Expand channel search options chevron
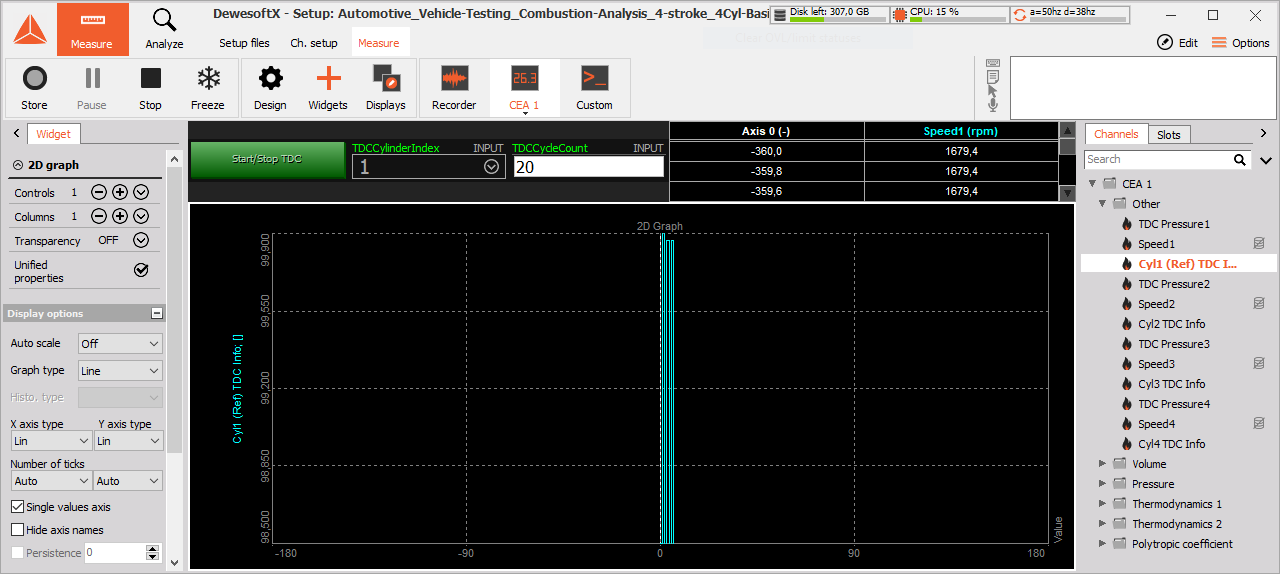The image size is (1280, 574). point(1265,160)
